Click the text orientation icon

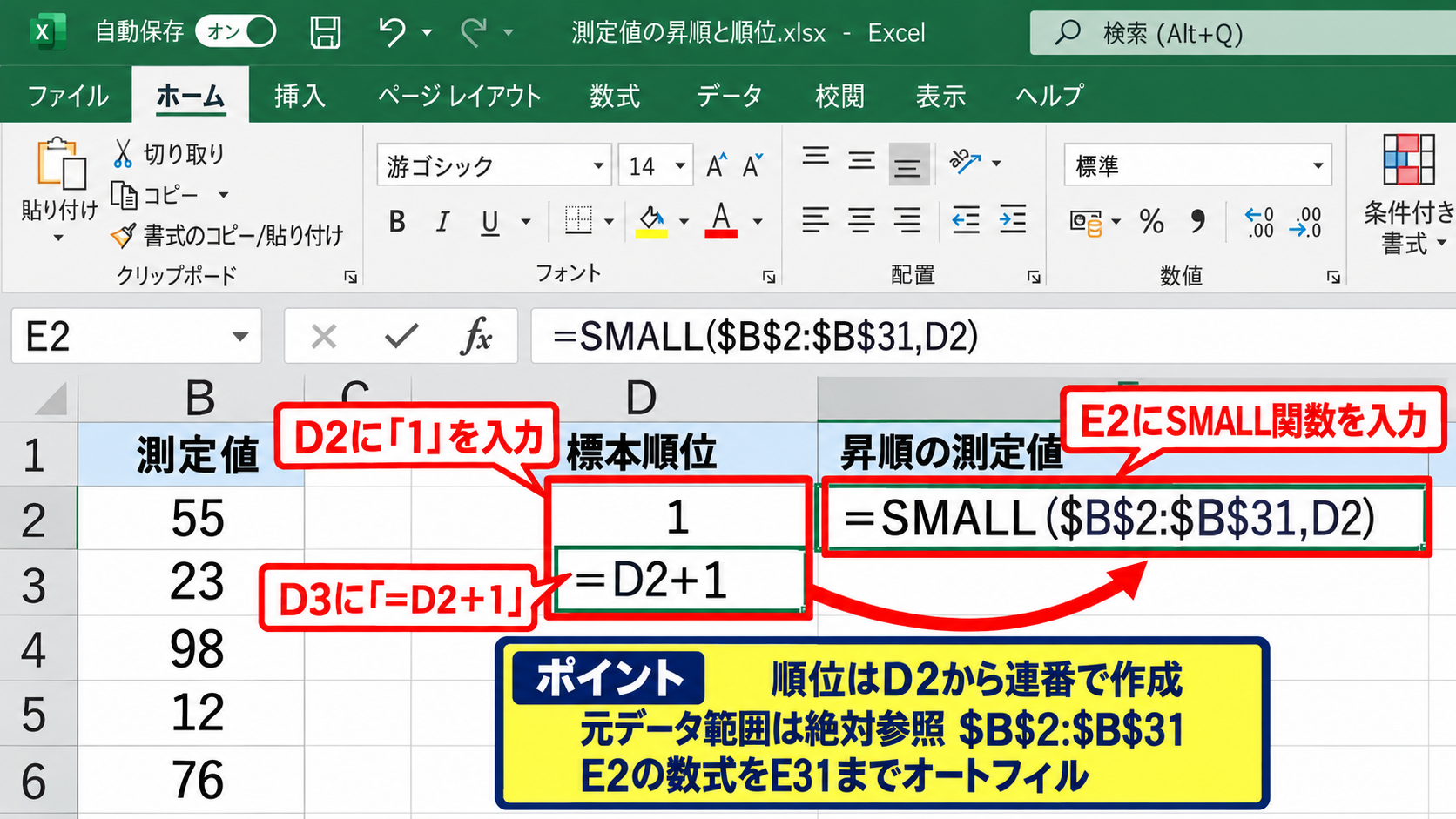[x=965, y=162]
